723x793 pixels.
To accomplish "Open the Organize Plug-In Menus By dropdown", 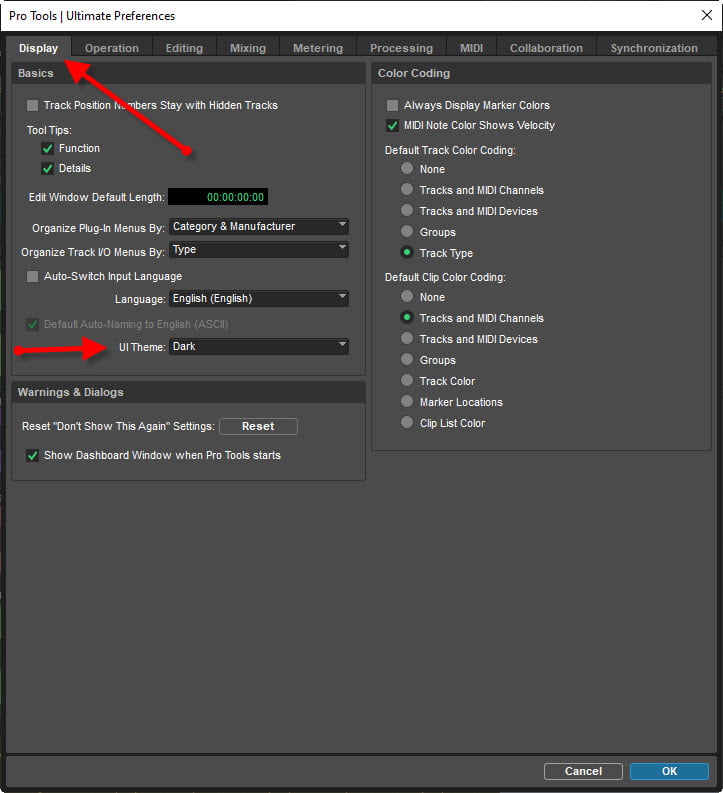I will coord(259,226).
